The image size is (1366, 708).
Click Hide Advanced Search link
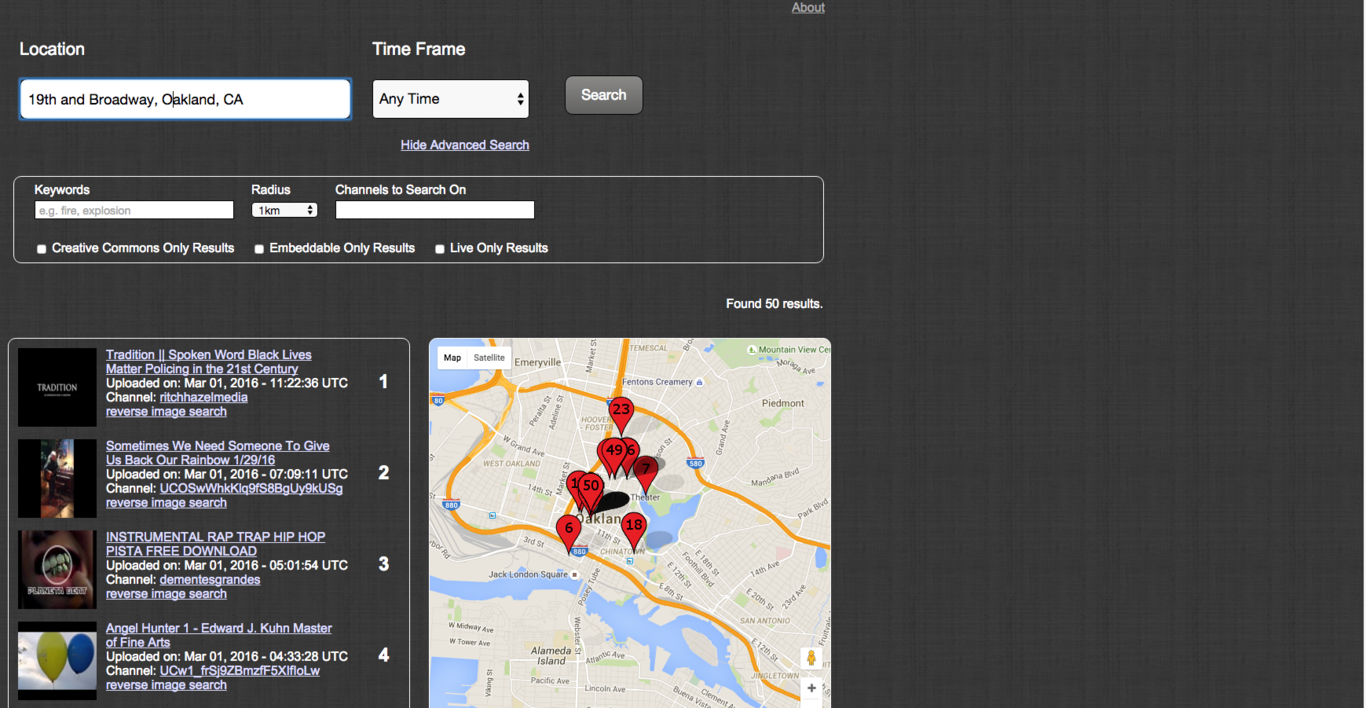(465, 145)
